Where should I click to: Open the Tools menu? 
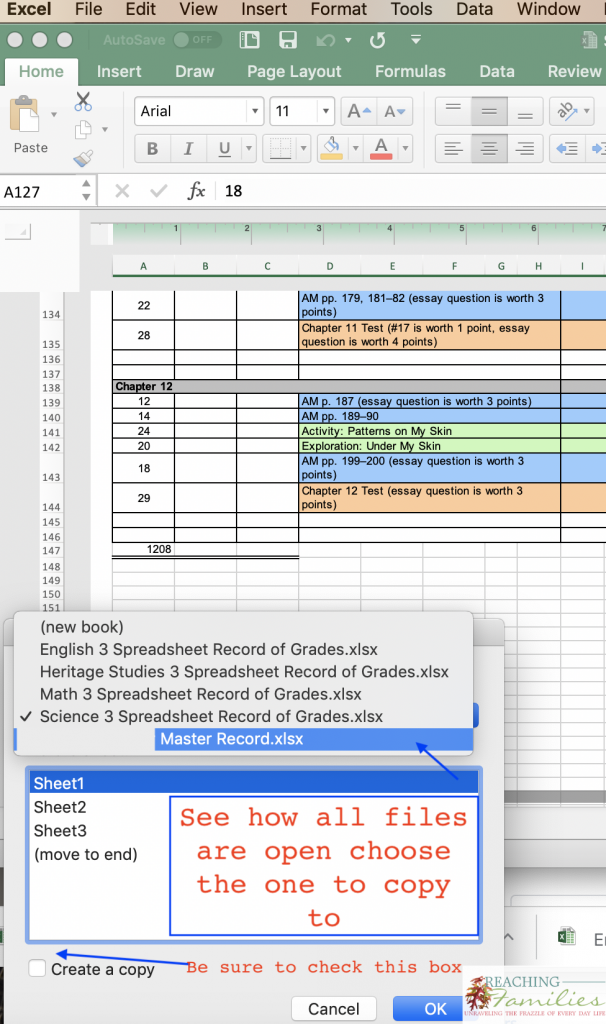(x=411, y=9)
